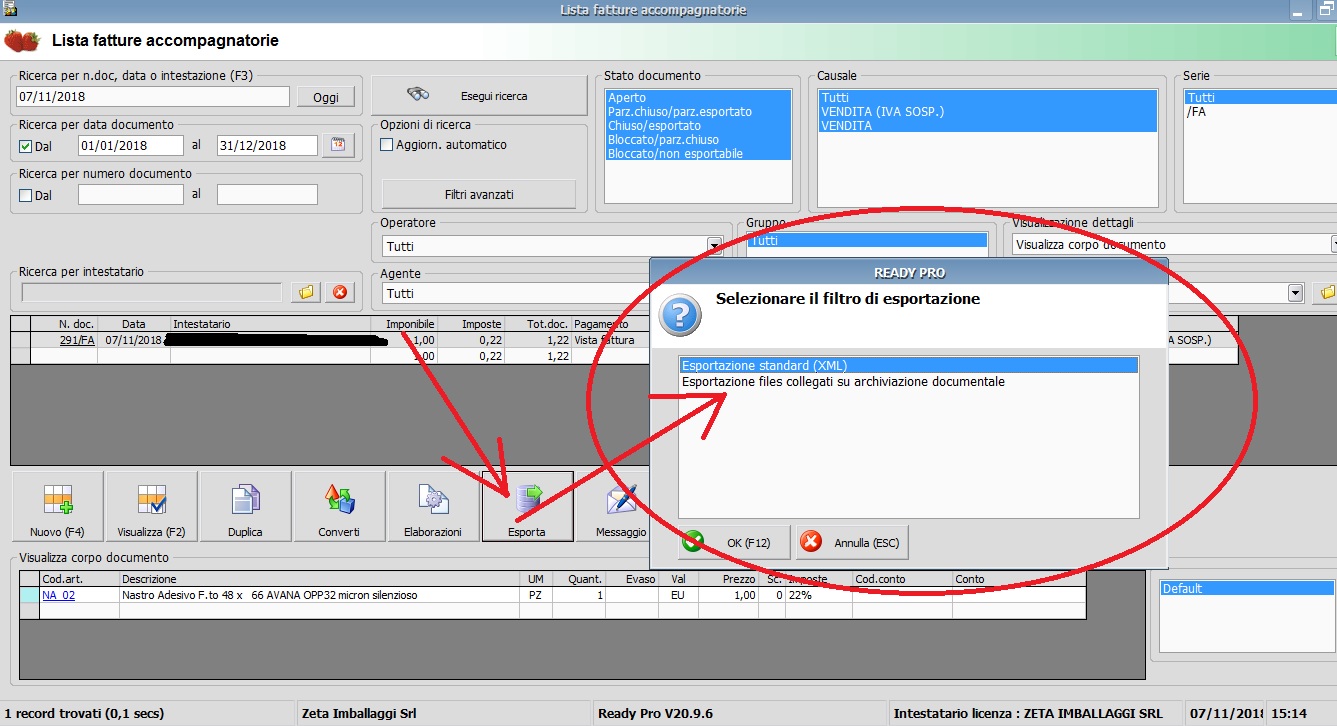Click the 15:14 clock in the status bar
Image resolution: width=1337 pixels, height=726 pixels.
tap(1291, 714)
